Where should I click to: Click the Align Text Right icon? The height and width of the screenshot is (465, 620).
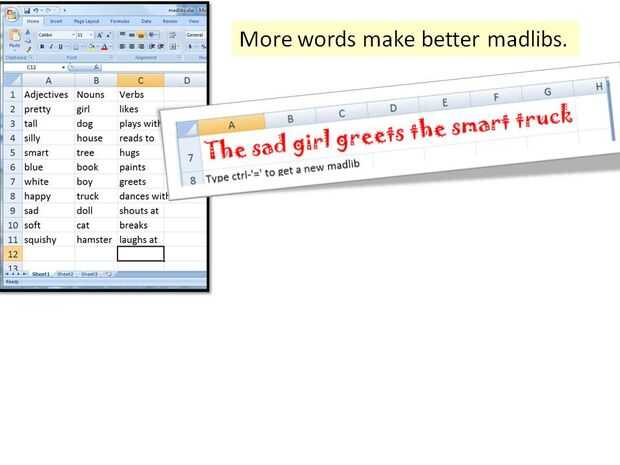[141, 47]
